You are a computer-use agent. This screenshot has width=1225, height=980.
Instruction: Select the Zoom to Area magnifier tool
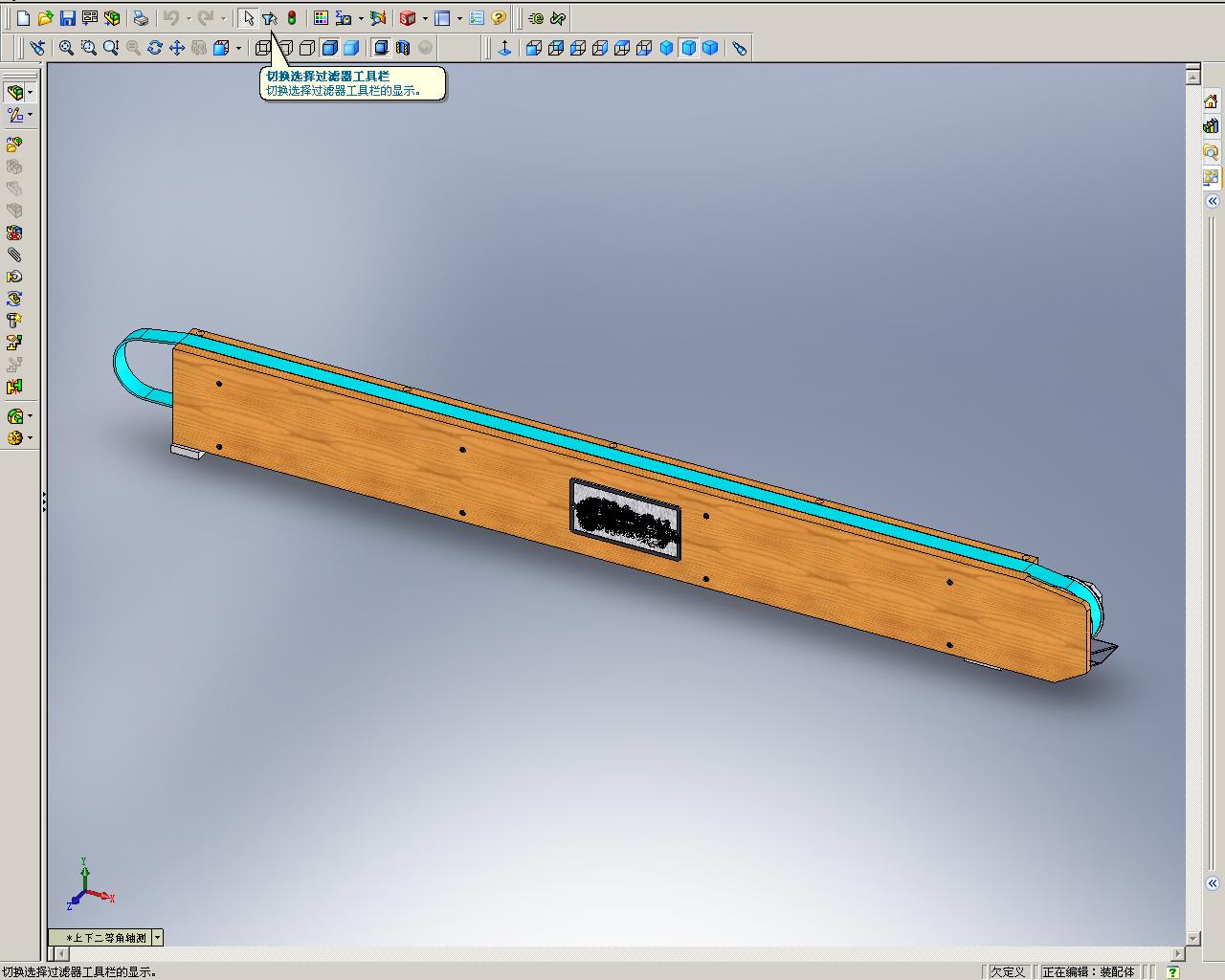coord(89,48)
